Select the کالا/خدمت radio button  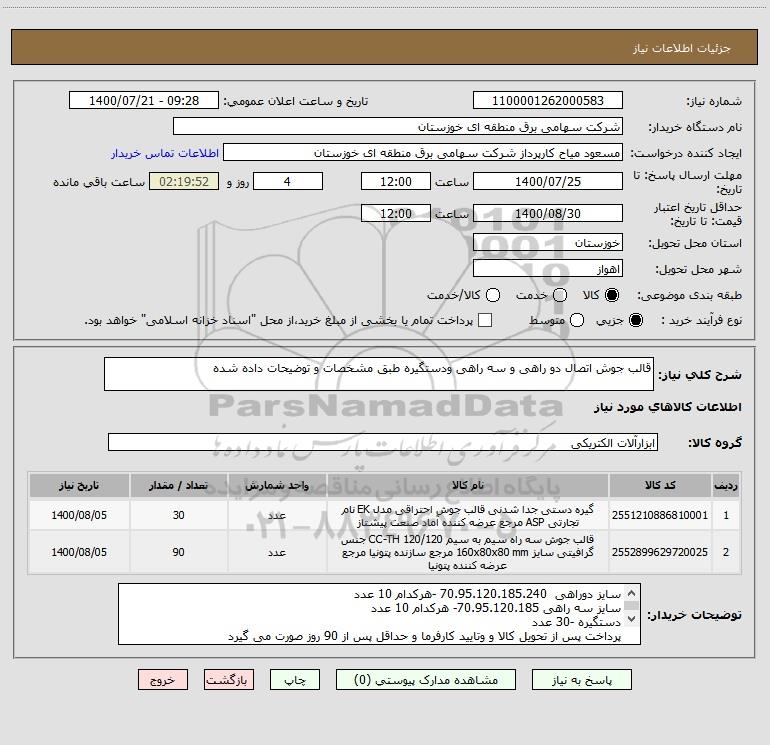point(493,295)
